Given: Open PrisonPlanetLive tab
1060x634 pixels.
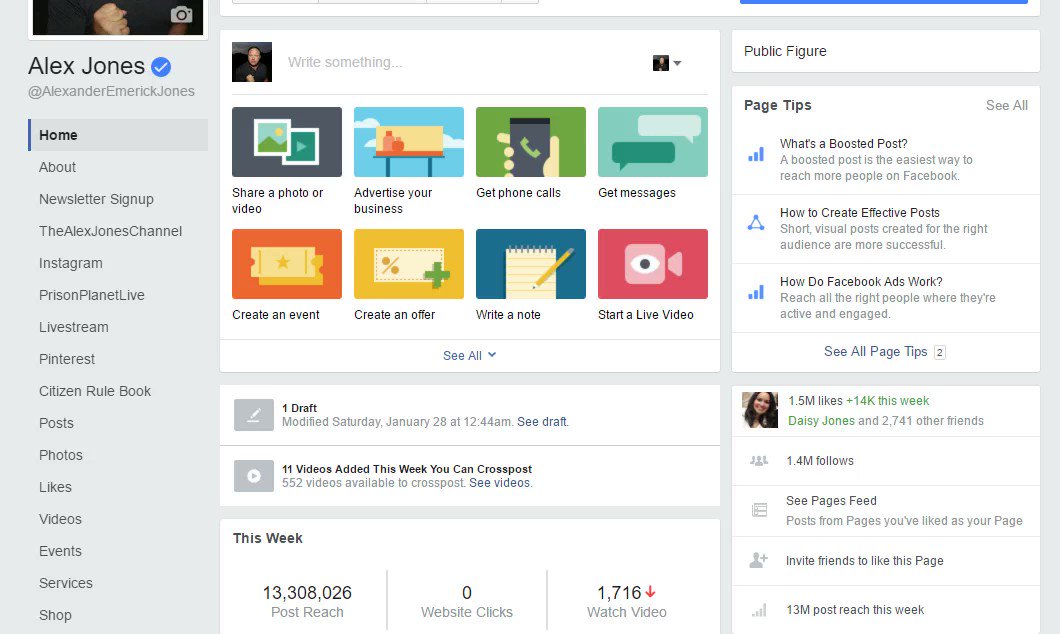Looking at the screenshot, I should tap(92, 295).
